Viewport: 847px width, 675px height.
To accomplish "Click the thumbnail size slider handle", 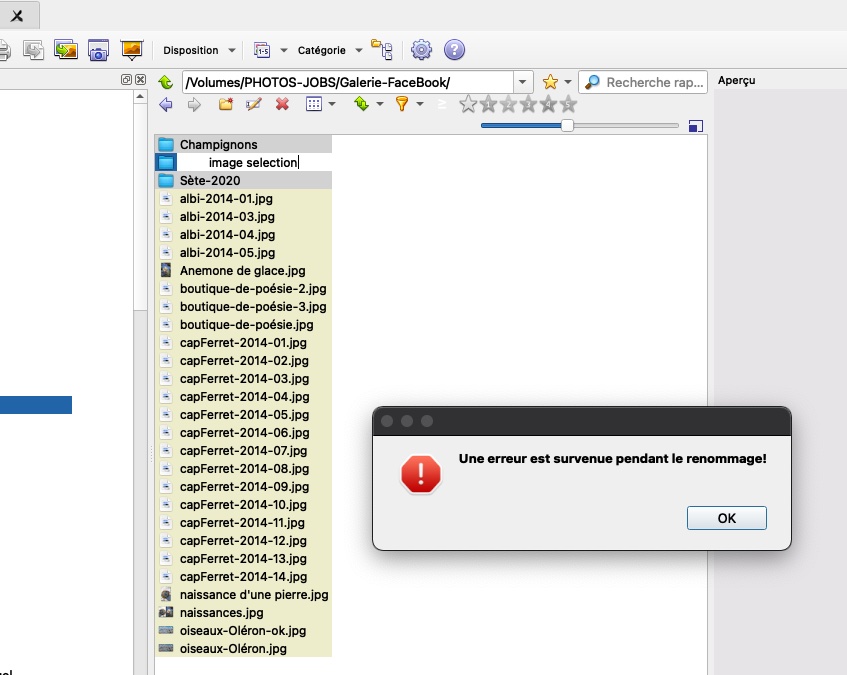I will pyautogui.click(x=567, y=125).
